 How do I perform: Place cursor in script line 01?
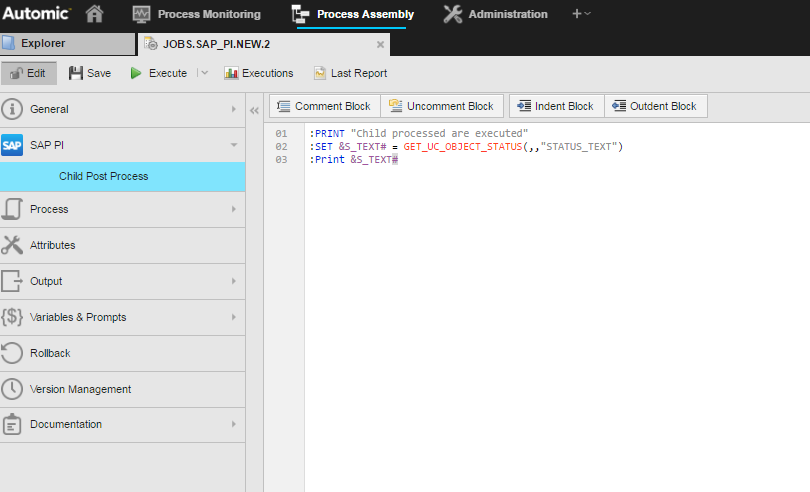418,133
